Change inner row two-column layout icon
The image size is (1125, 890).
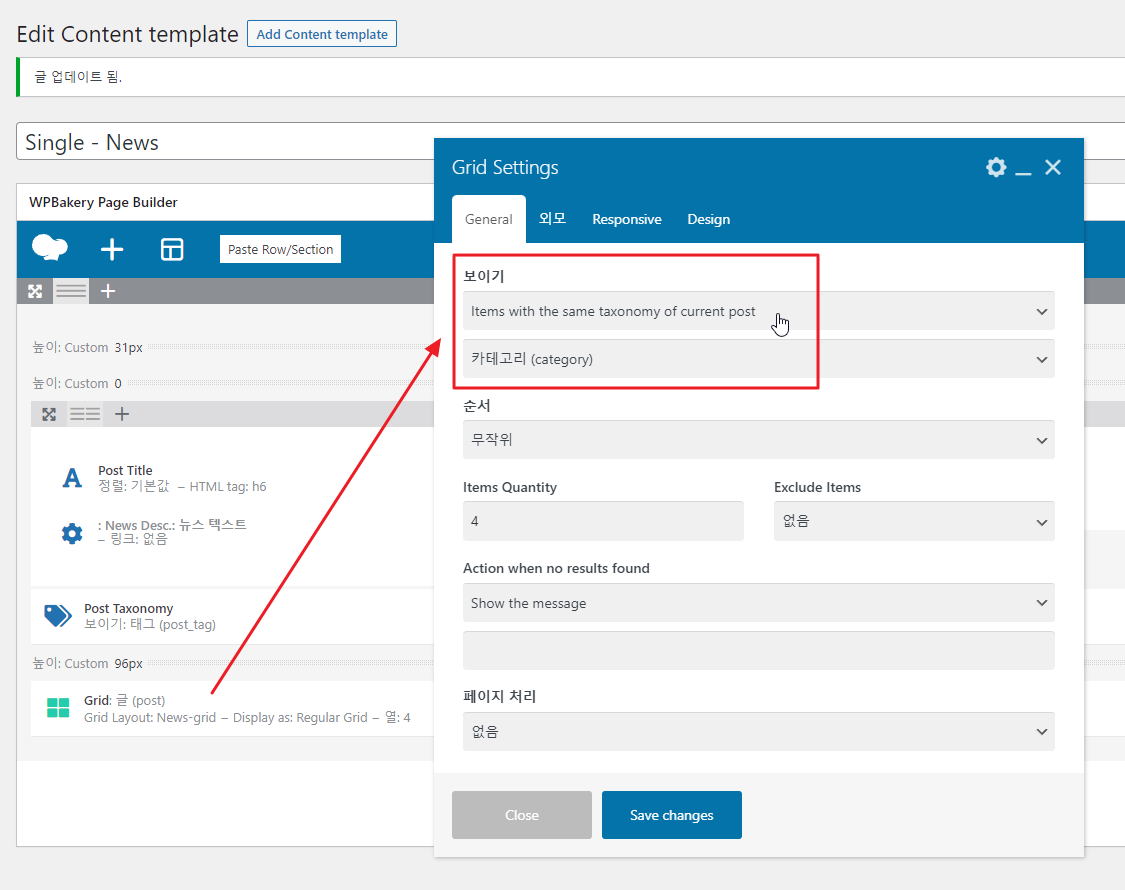pyautogui.click(x=85, y=414)
